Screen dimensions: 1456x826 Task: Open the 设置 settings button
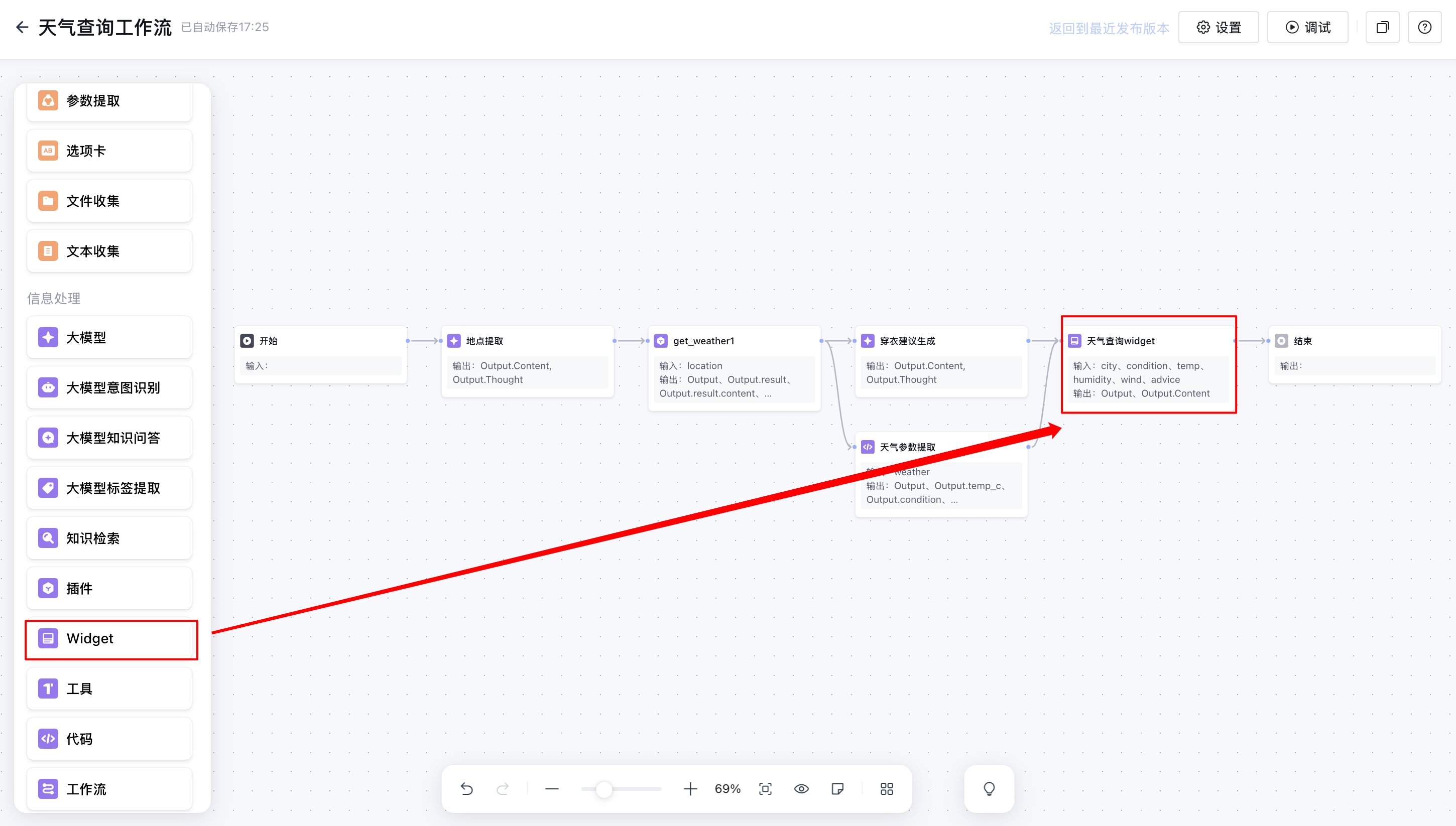1218,27
